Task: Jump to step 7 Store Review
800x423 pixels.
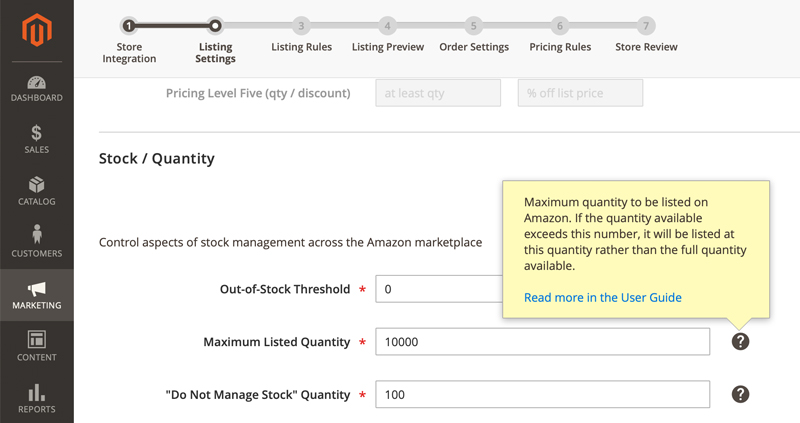Action: [646, 26]
